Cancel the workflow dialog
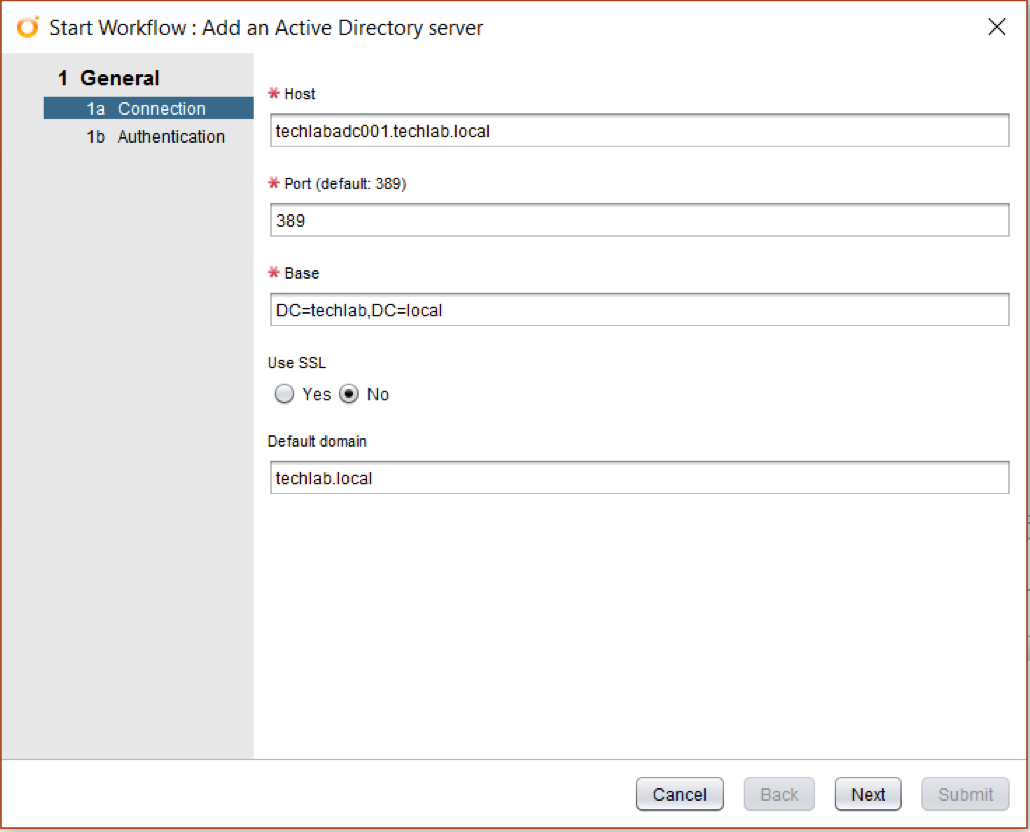This screenshot has height=832, width=1030. pos(679,795)
